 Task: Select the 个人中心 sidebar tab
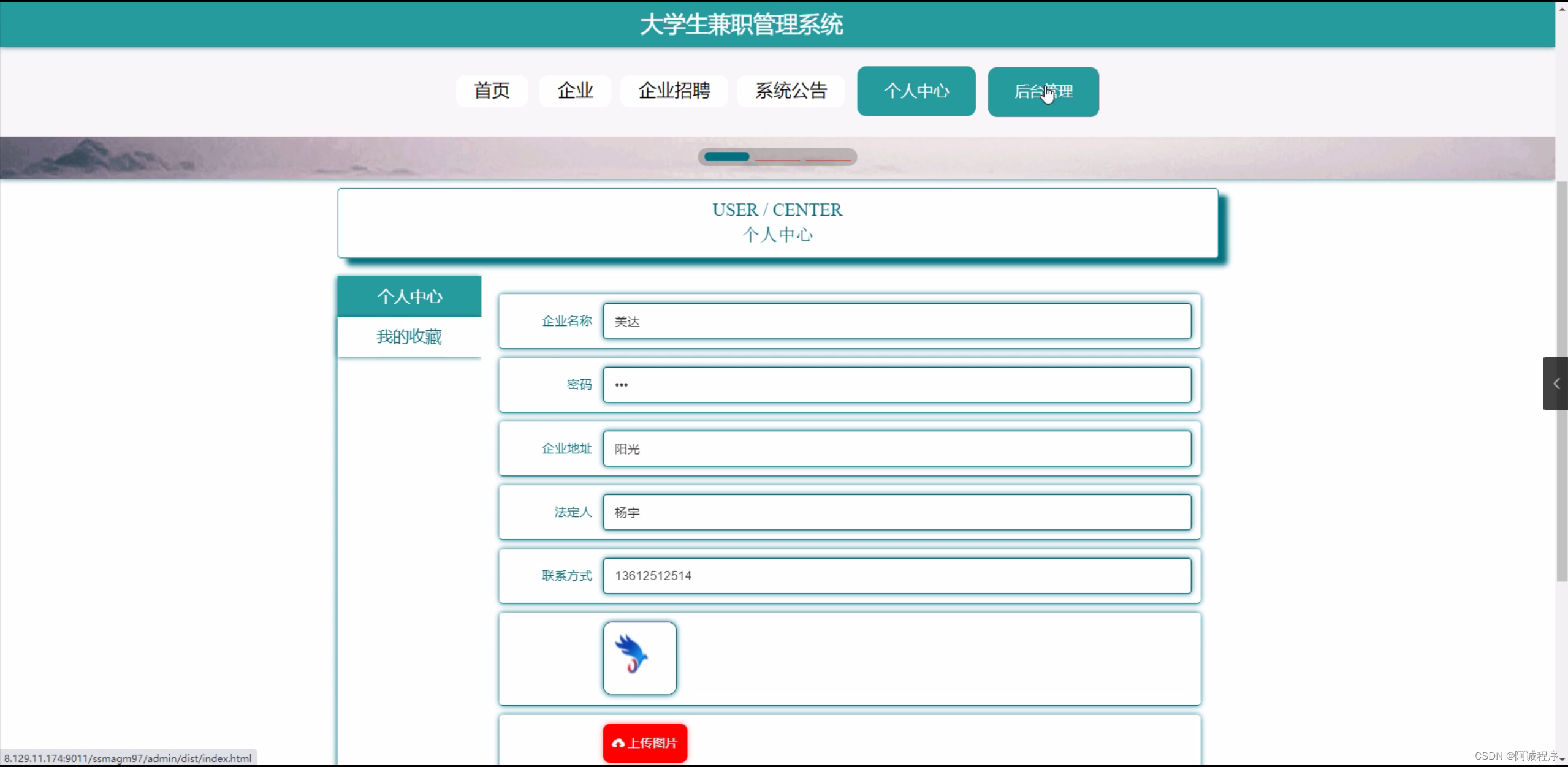(409, 297)
